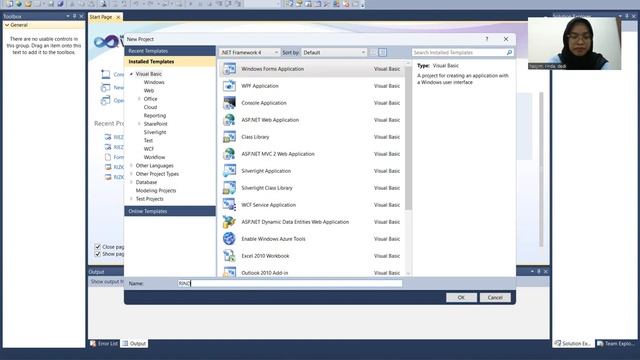640x360 pixels.
Task: Switch templates to medium icons view
Action: point(382,52)
